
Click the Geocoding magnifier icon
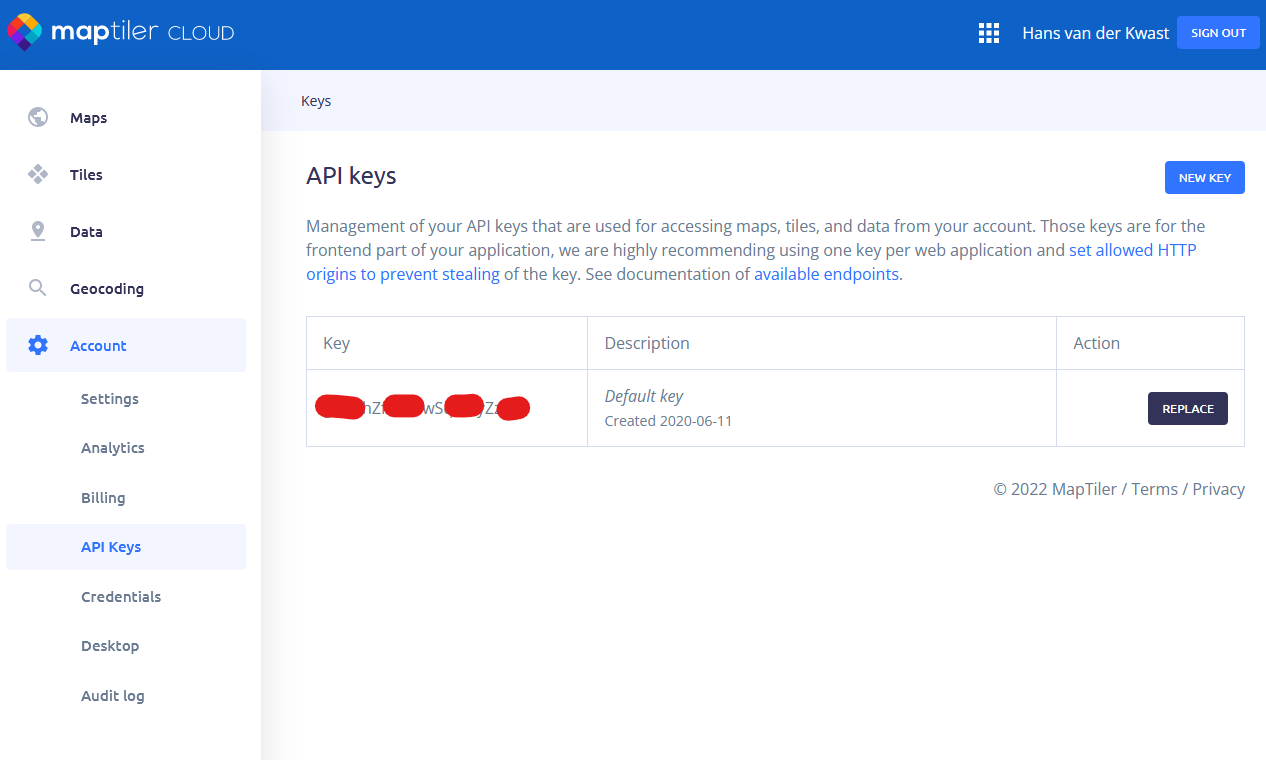tap(38, 289)
